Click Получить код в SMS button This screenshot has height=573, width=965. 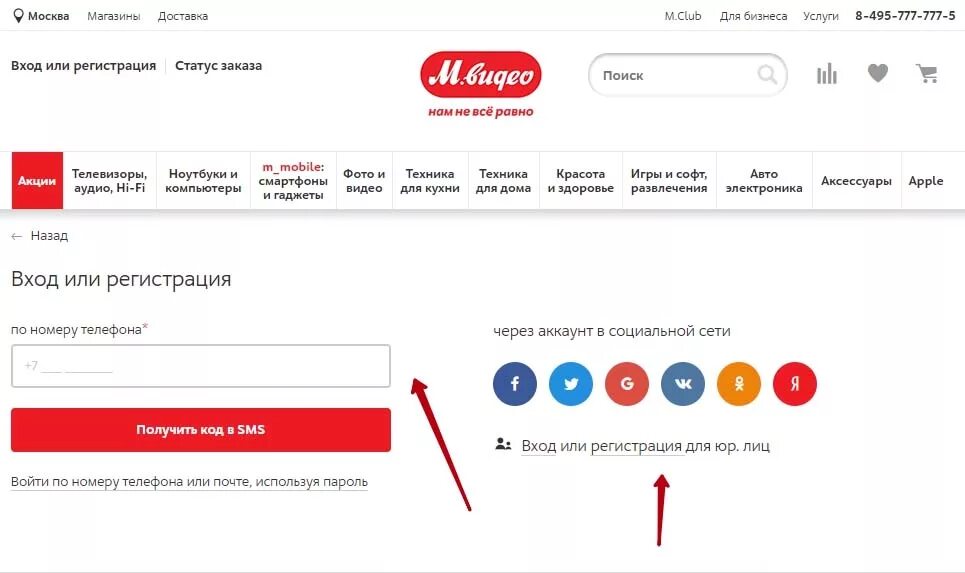pyautogui.click(x=201, y=430)
